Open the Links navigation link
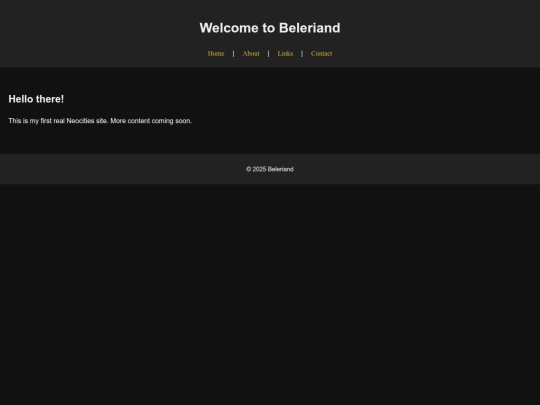Screen dimensions: 540x405 click(285, 53)
